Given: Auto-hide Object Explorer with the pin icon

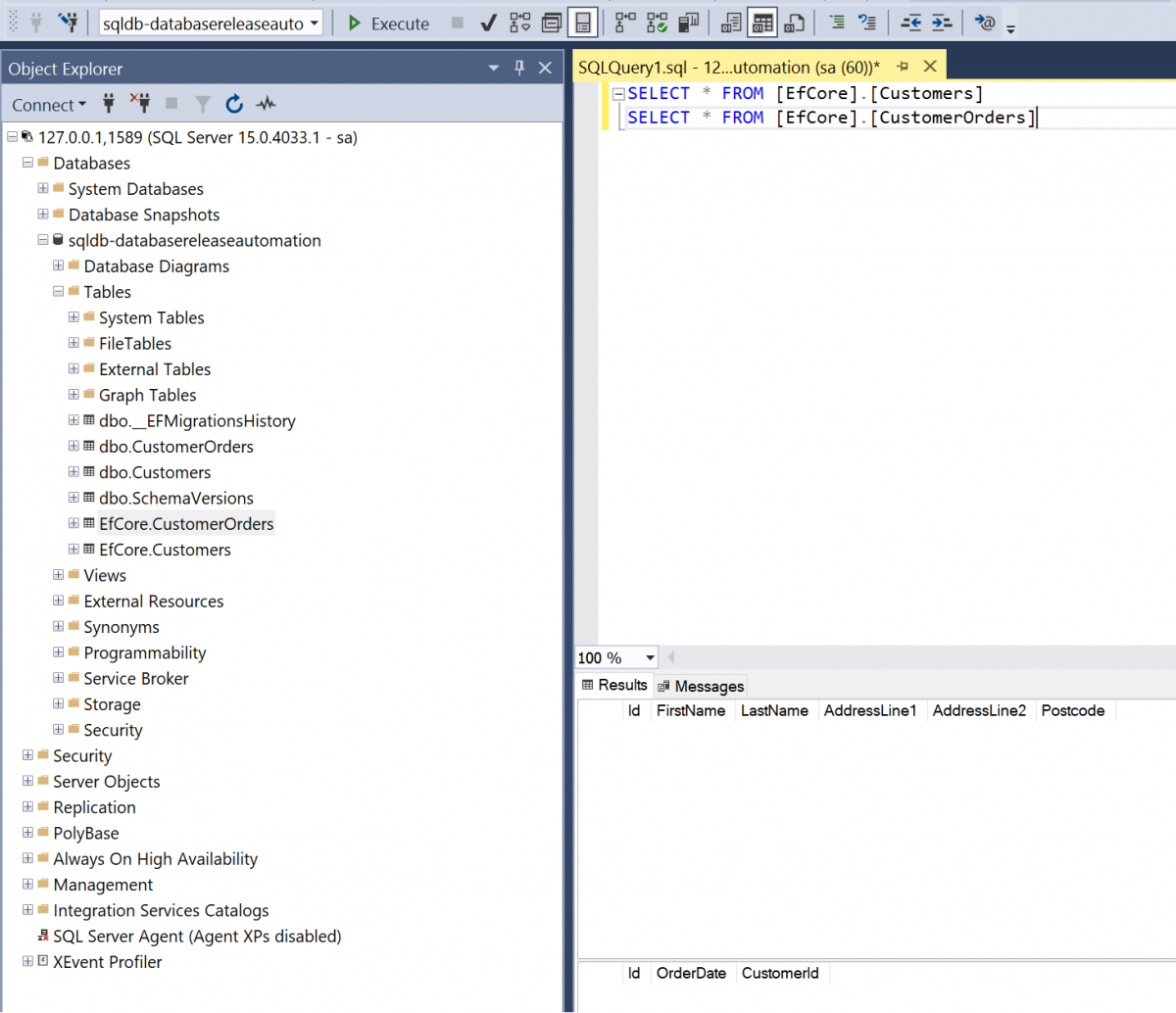Looking at the screenshot, I should pyautogui.click(x=519, y=68).
